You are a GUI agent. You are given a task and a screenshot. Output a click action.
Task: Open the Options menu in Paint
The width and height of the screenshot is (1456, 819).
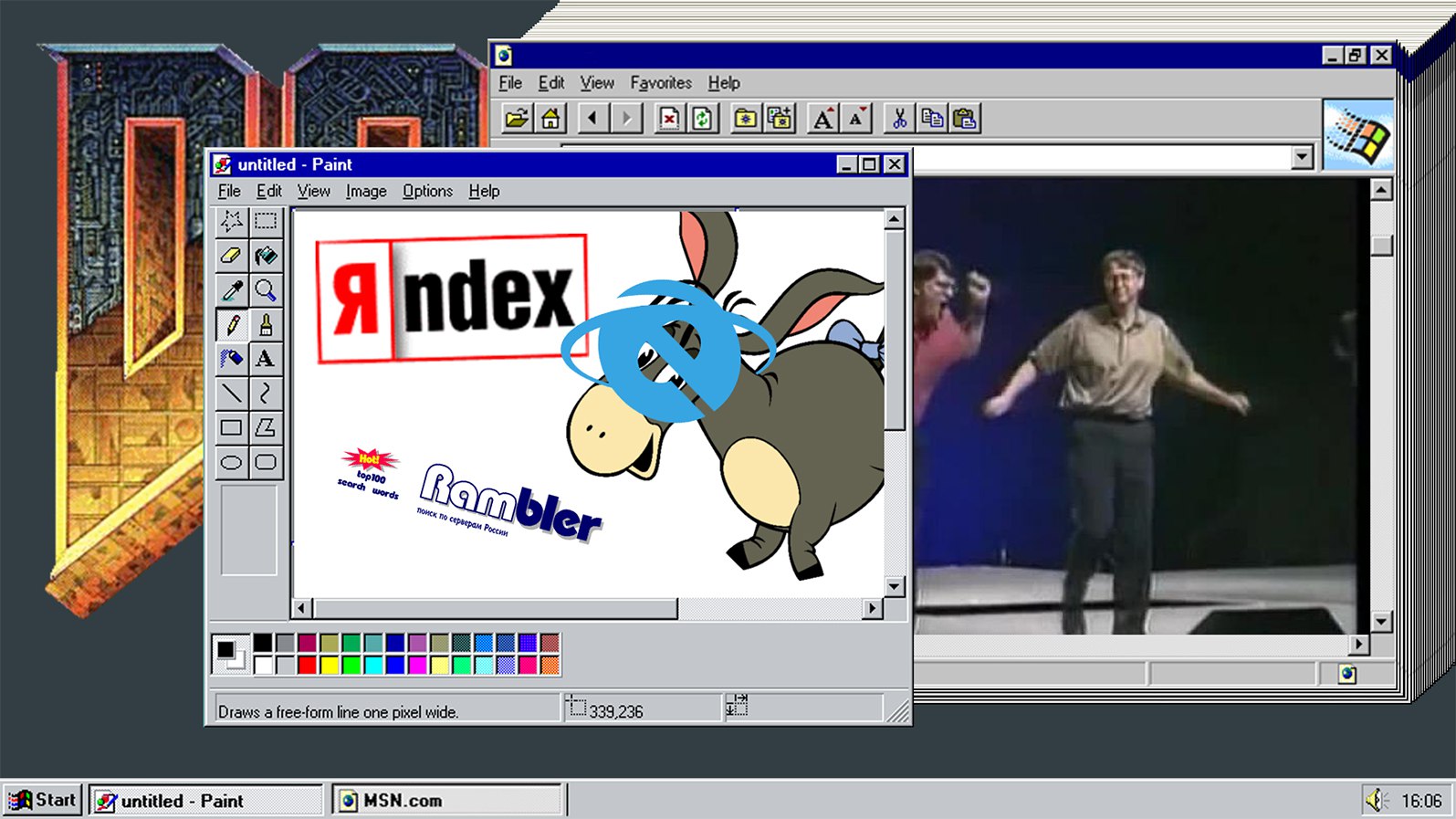[x=427, y=191]
